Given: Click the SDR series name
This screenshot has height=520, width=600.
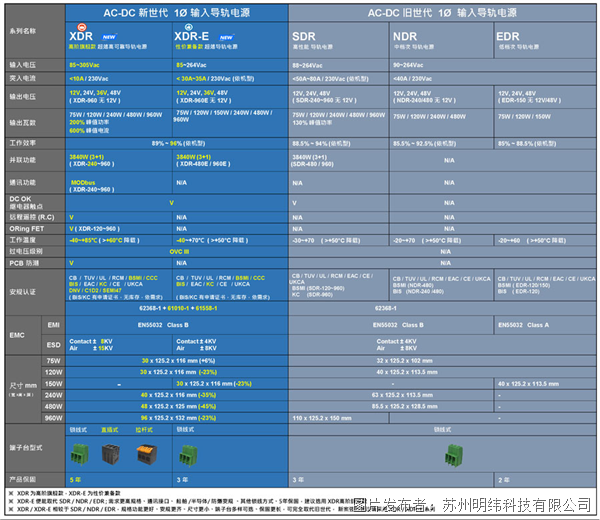Looking at the screenshot, I should pyautogui.click(x=304, y=37).
